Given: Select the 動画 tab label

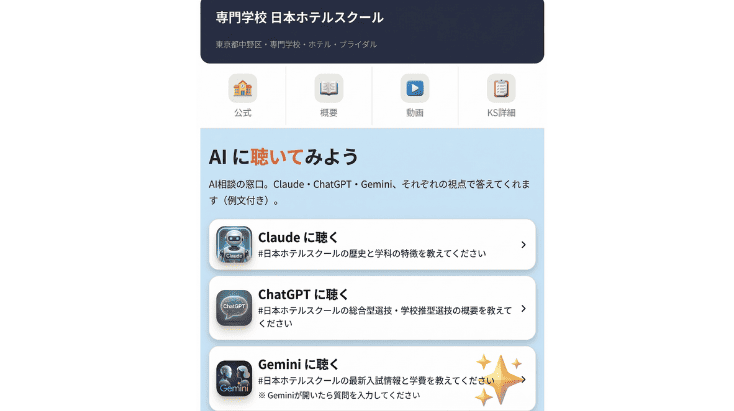Looking at the screenshot, I should 415,113.
